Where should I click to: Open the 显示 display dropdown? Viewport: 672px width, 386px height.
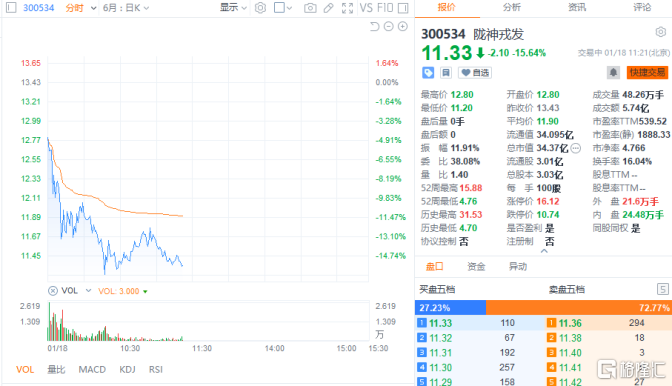pyautogui.click(x=233, y=8)
